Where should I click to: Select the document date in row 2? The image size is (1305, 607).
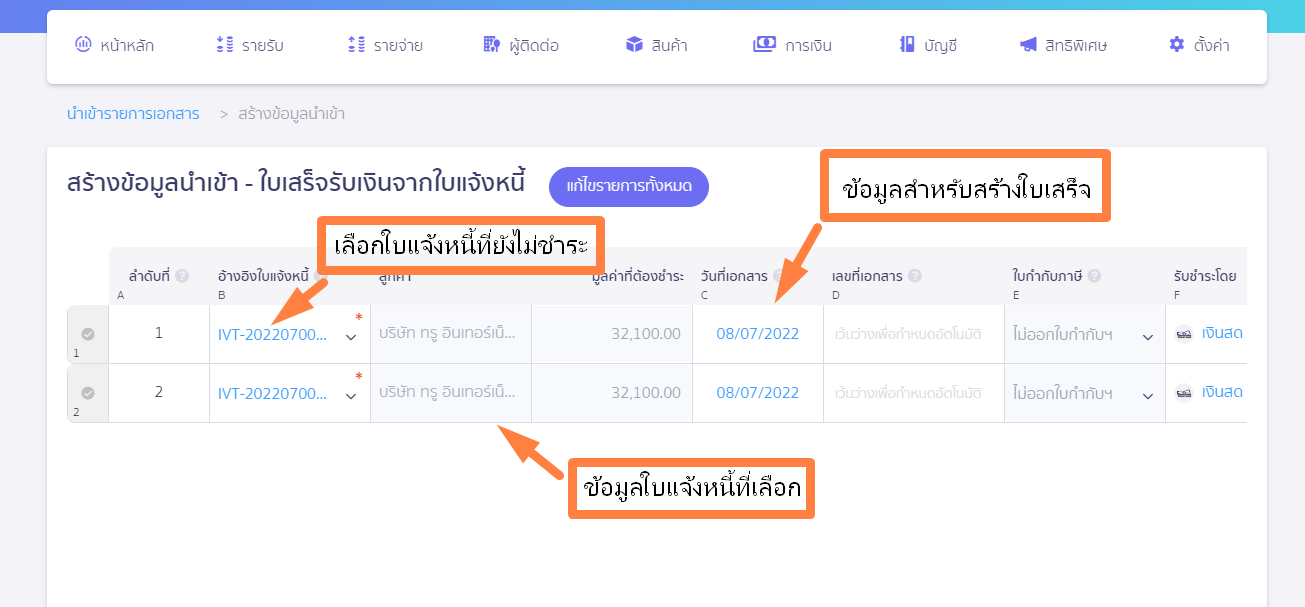click(758, 393)
